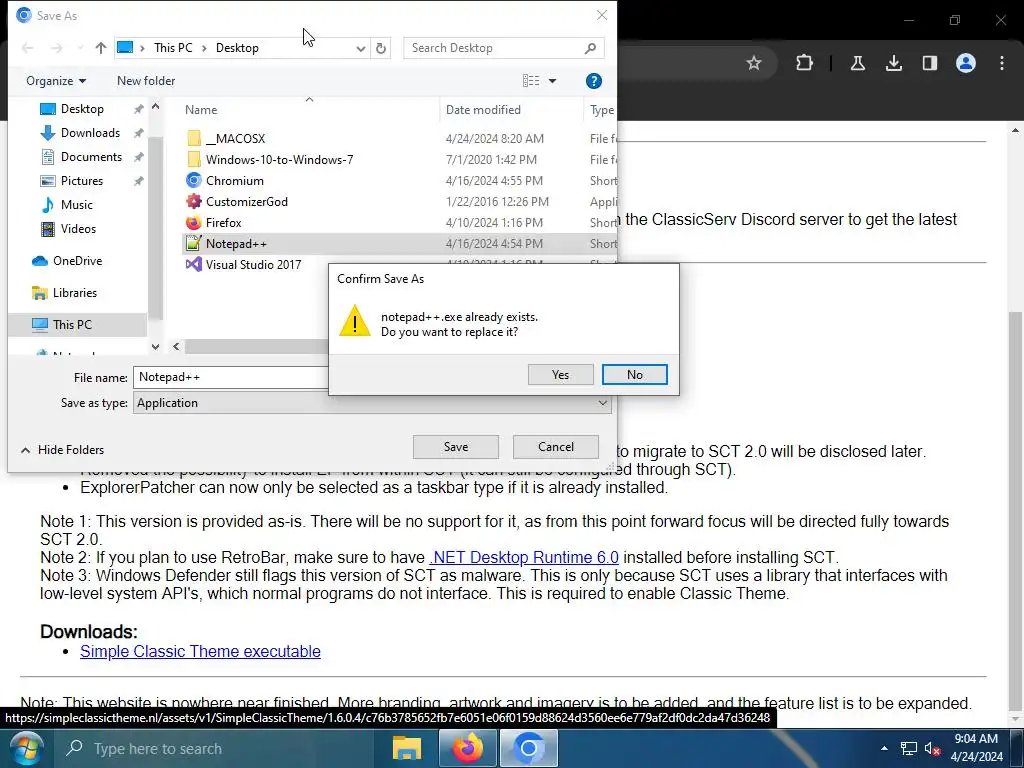1024x768 pixels.
Task: Open the muted volume tray icon
Action: [932, 748]
